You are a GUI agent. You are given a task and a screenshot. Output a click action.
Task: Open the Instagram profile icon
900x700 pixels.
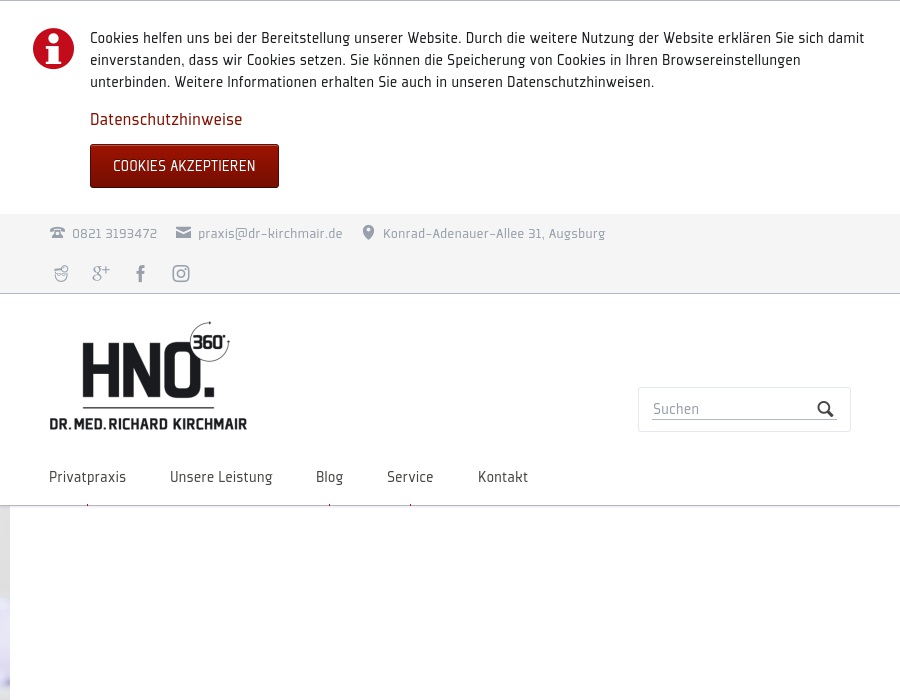(181, 274)
